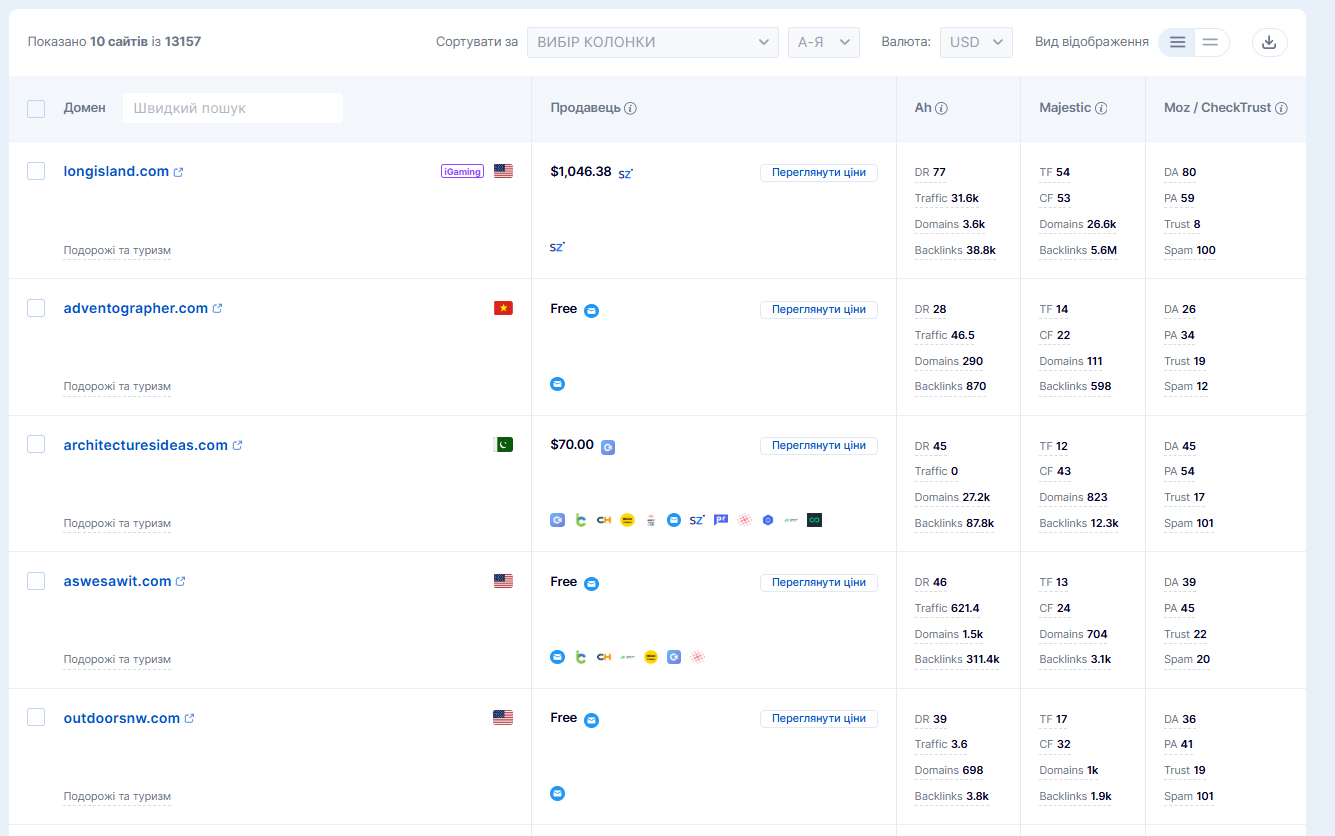
Task: Click Traffic 621.4 in aswesawit row
Action: point(947,608)
